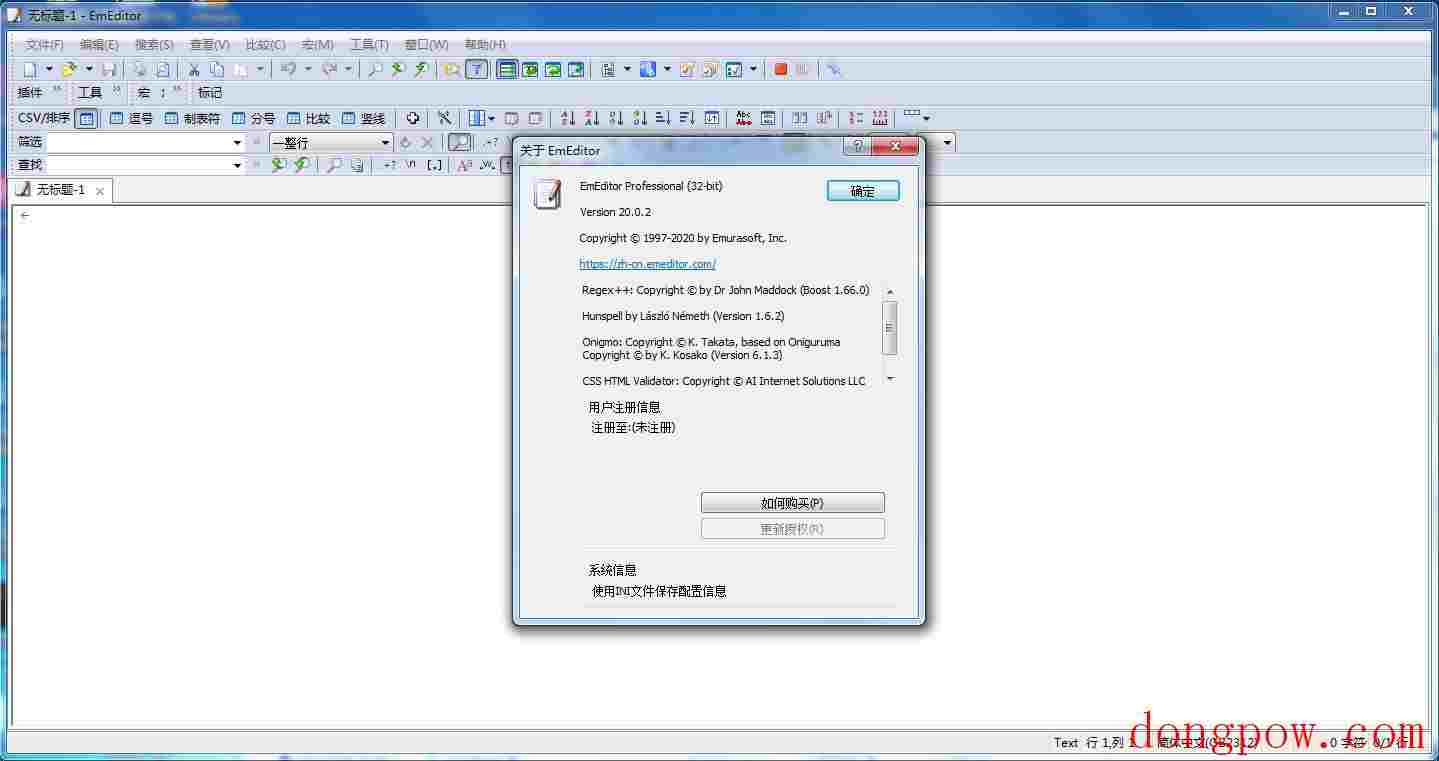1439x761 pixels.
Task: Click the 123 ruler icon in the CSV toolbar
Action: [x=880, y=118]
